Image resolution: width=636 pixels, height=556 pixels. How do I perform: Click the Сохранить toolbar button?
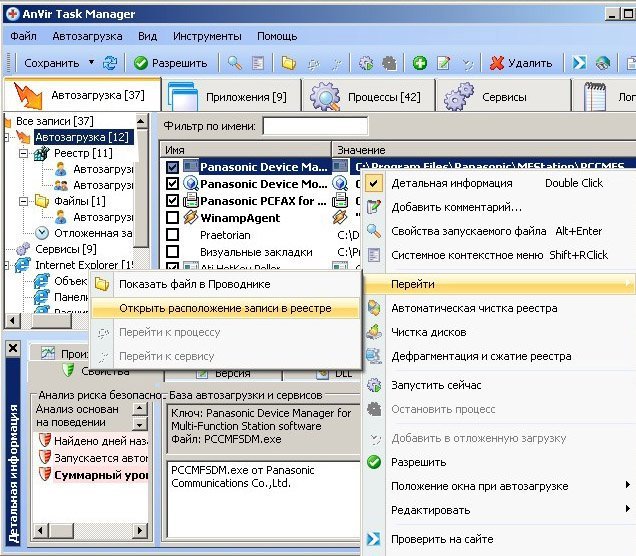tap(52, 63)
